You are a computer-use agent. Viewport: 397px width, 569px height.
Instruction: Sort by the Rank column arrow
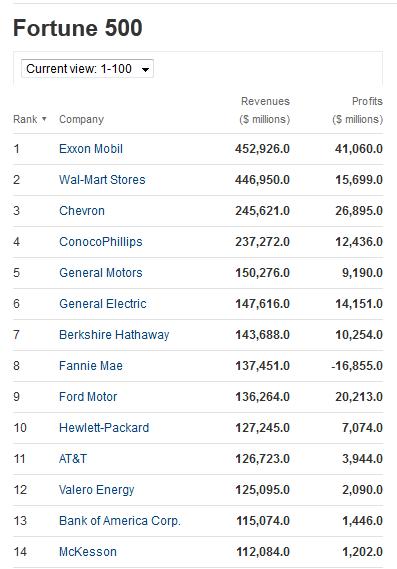[x=44, y=119]
